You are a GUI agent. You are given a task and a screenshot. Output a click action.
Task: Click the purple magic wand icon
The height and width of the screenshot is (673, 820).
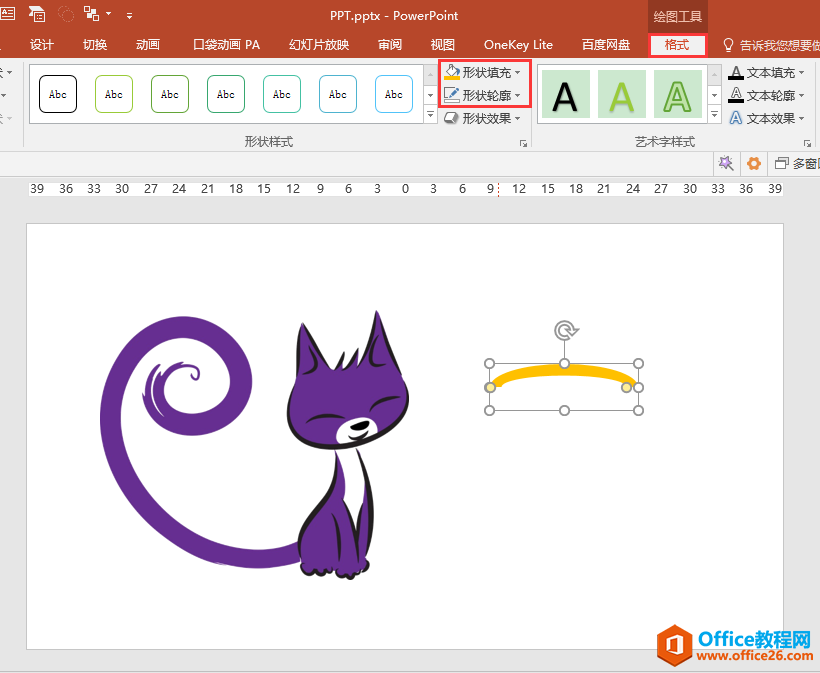coord(727,163)
